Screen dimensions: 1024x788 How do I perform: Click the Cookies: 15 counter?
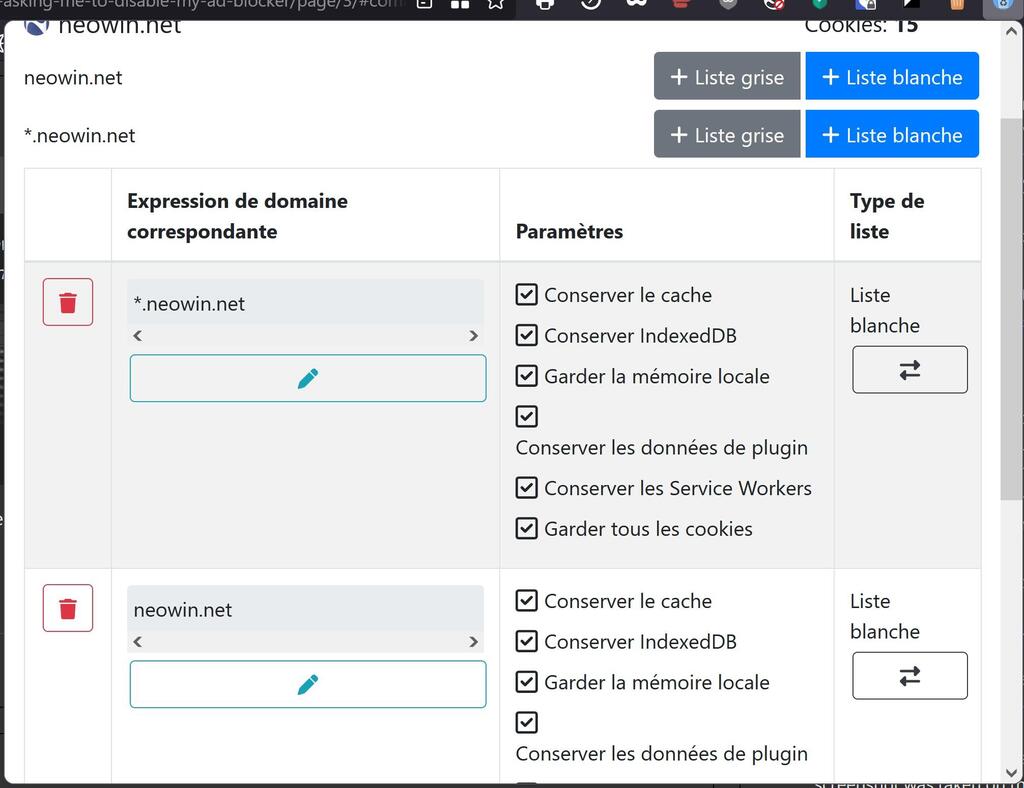click(861, 26)
